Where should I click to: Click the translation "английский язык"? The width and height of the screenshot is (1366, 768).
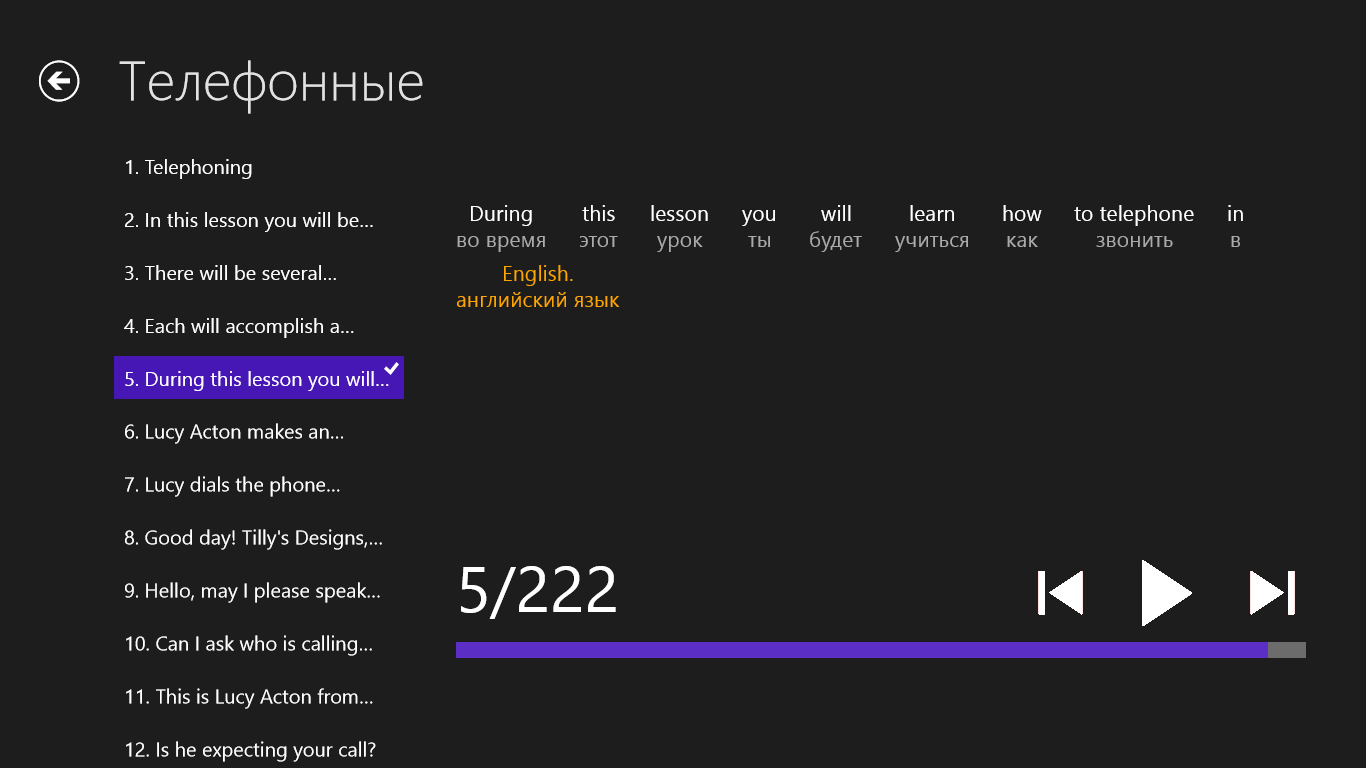538,300
